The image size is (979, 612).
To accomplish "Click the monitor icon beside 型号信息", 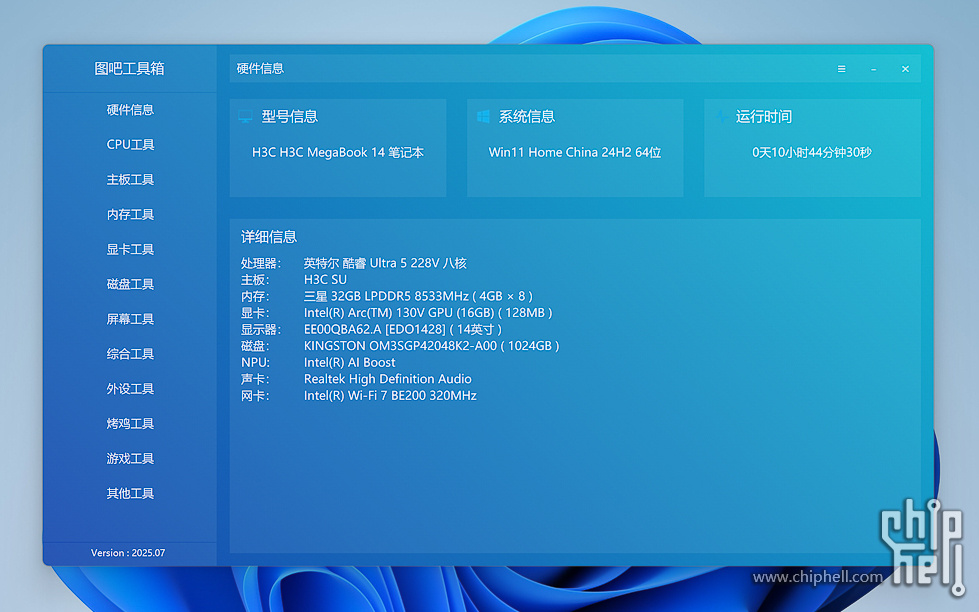I will [245, 117].
